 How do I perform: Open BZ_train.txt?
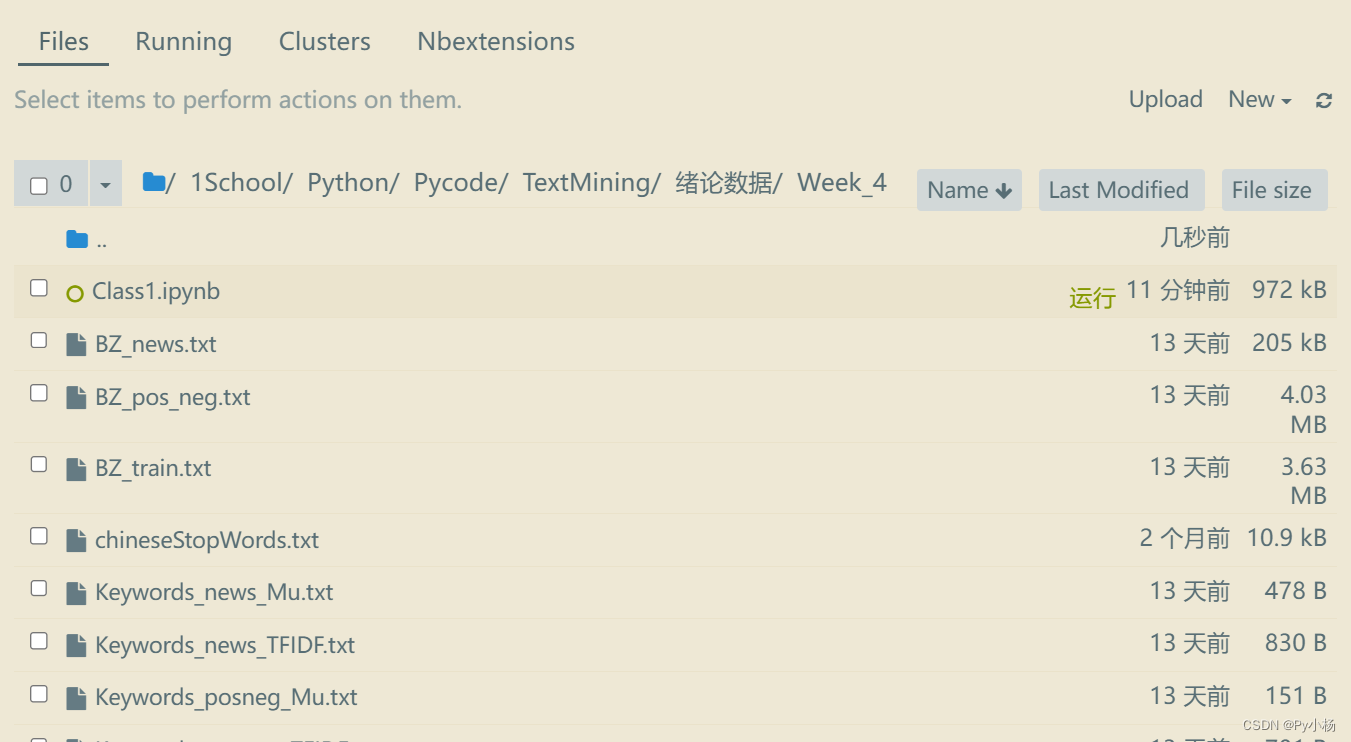pos(153,469)
